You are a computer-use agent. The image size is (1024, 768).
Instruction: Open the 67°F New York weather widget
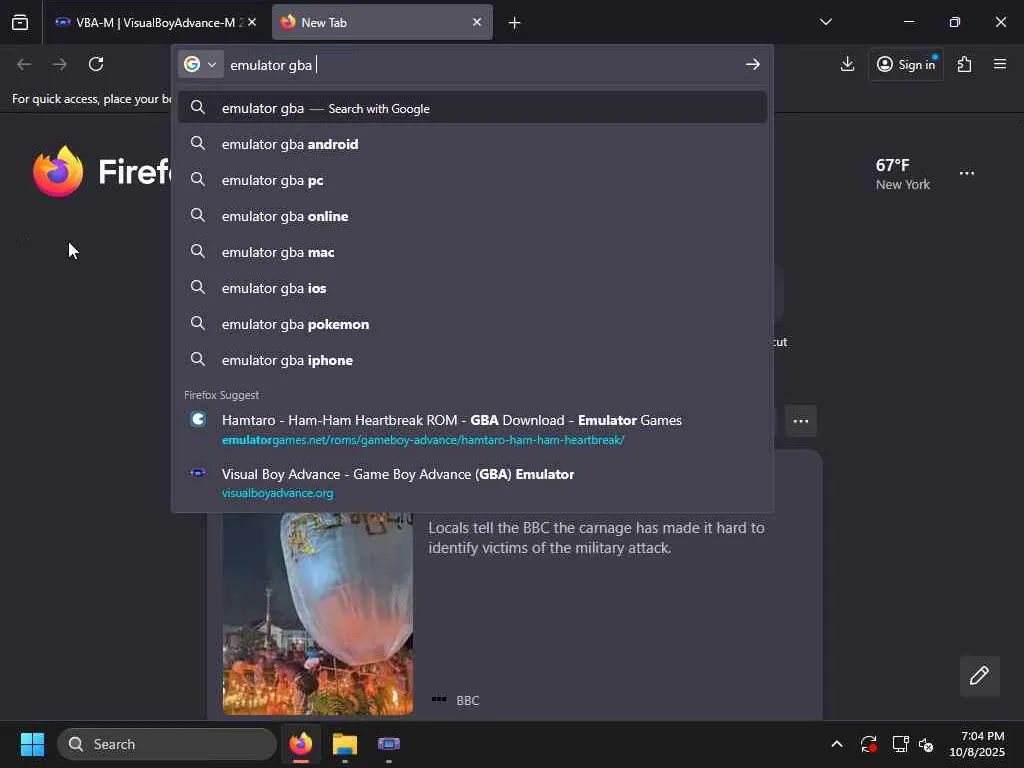903,174
